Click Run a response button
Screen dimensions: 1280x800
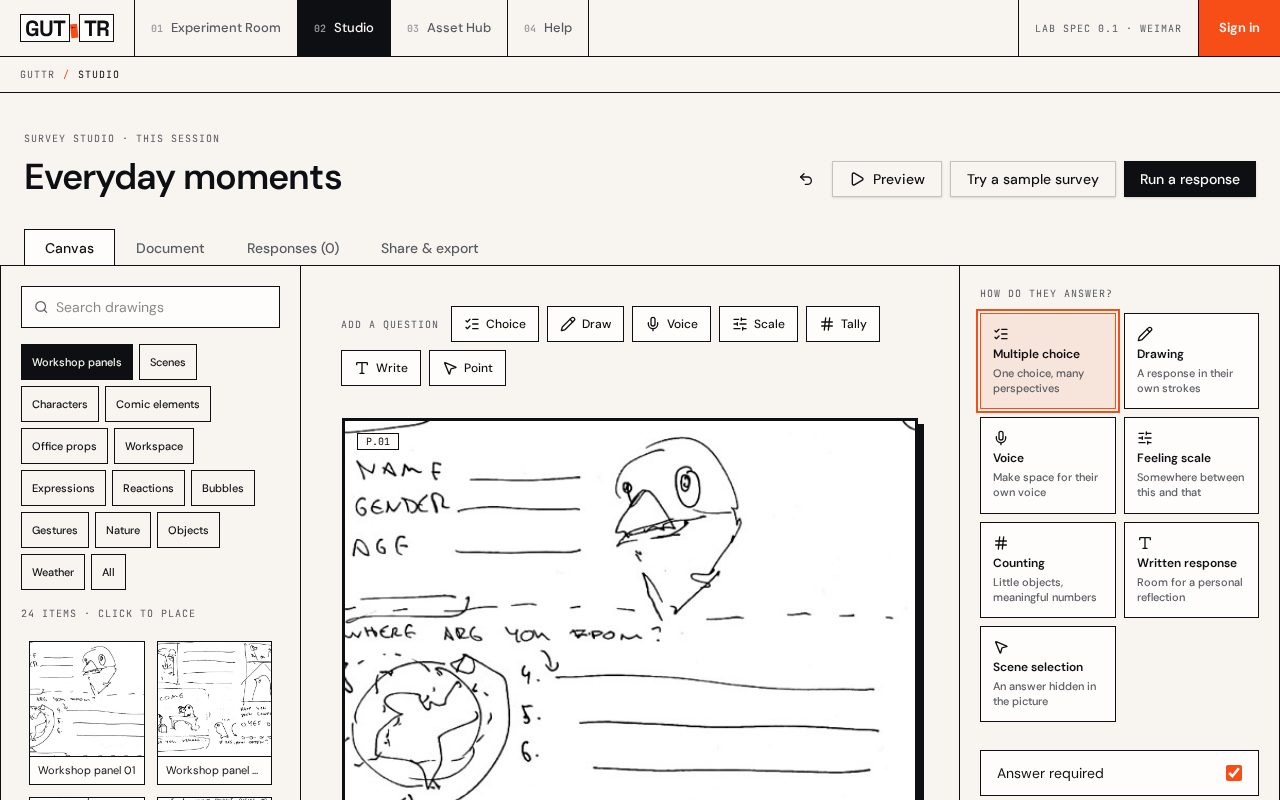click(x=1190, y=179)
